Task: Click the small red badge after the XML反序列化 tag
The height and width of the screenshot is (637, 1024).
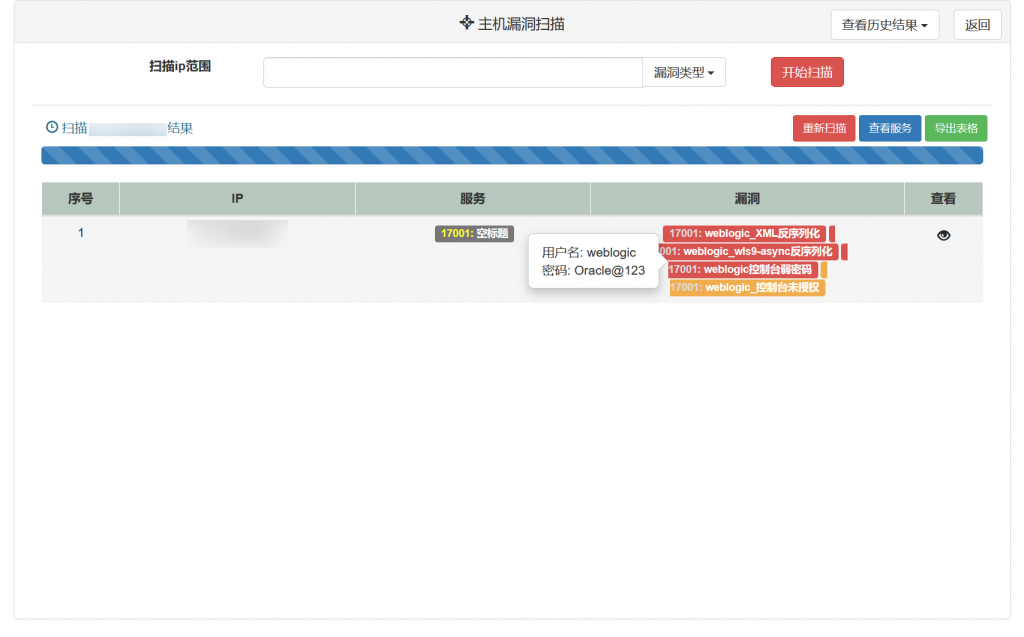Action: point(831,233)
